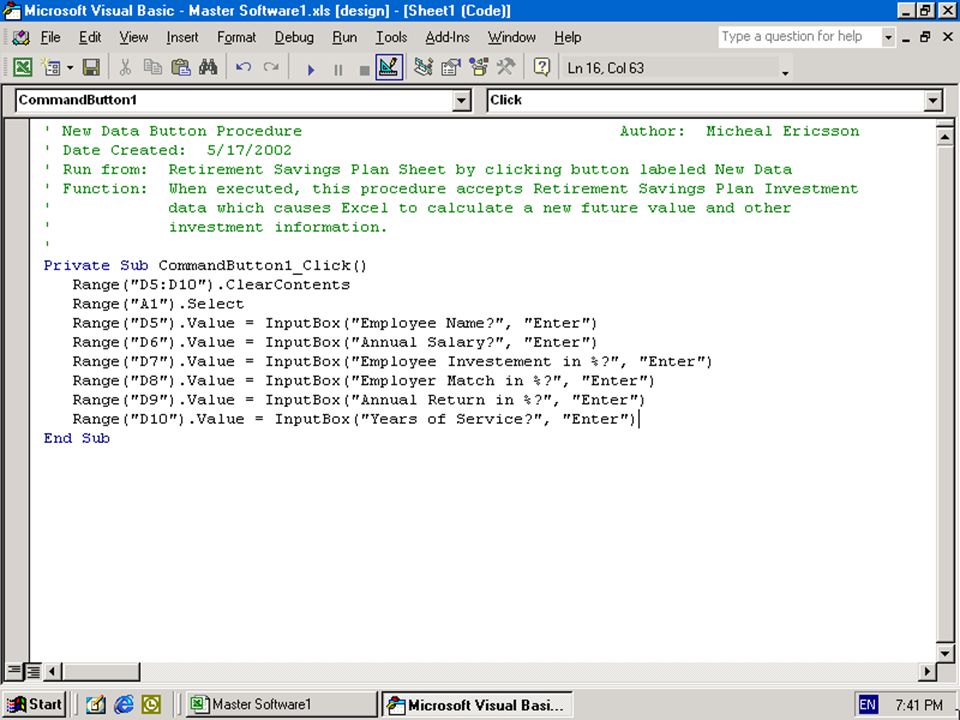The image size is (960, 720).
Task: Click horizontal scrollbar thumb
Action: pyautogui.click(x=100, y=672)
